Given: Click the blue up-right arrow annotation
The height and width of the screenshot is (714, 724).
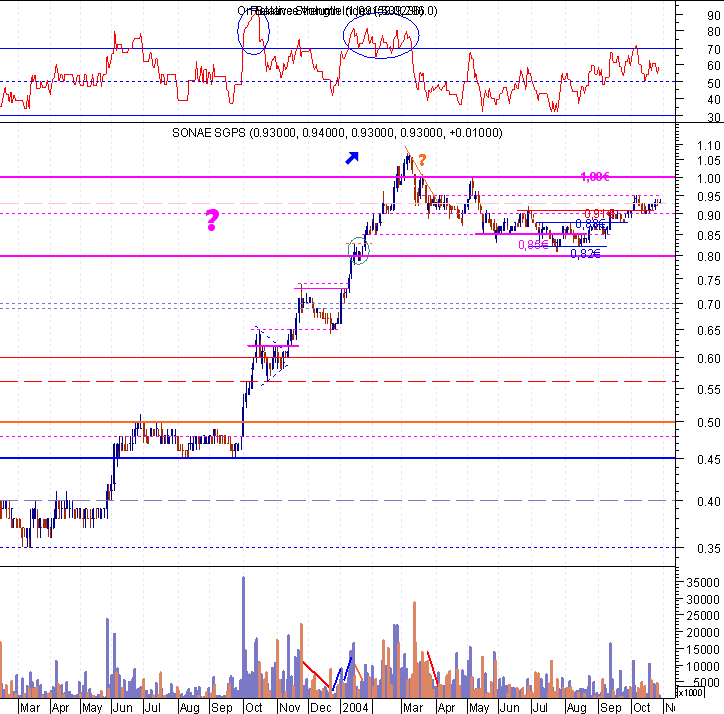Looking at the screenshot, I should [x=352, y=158].
